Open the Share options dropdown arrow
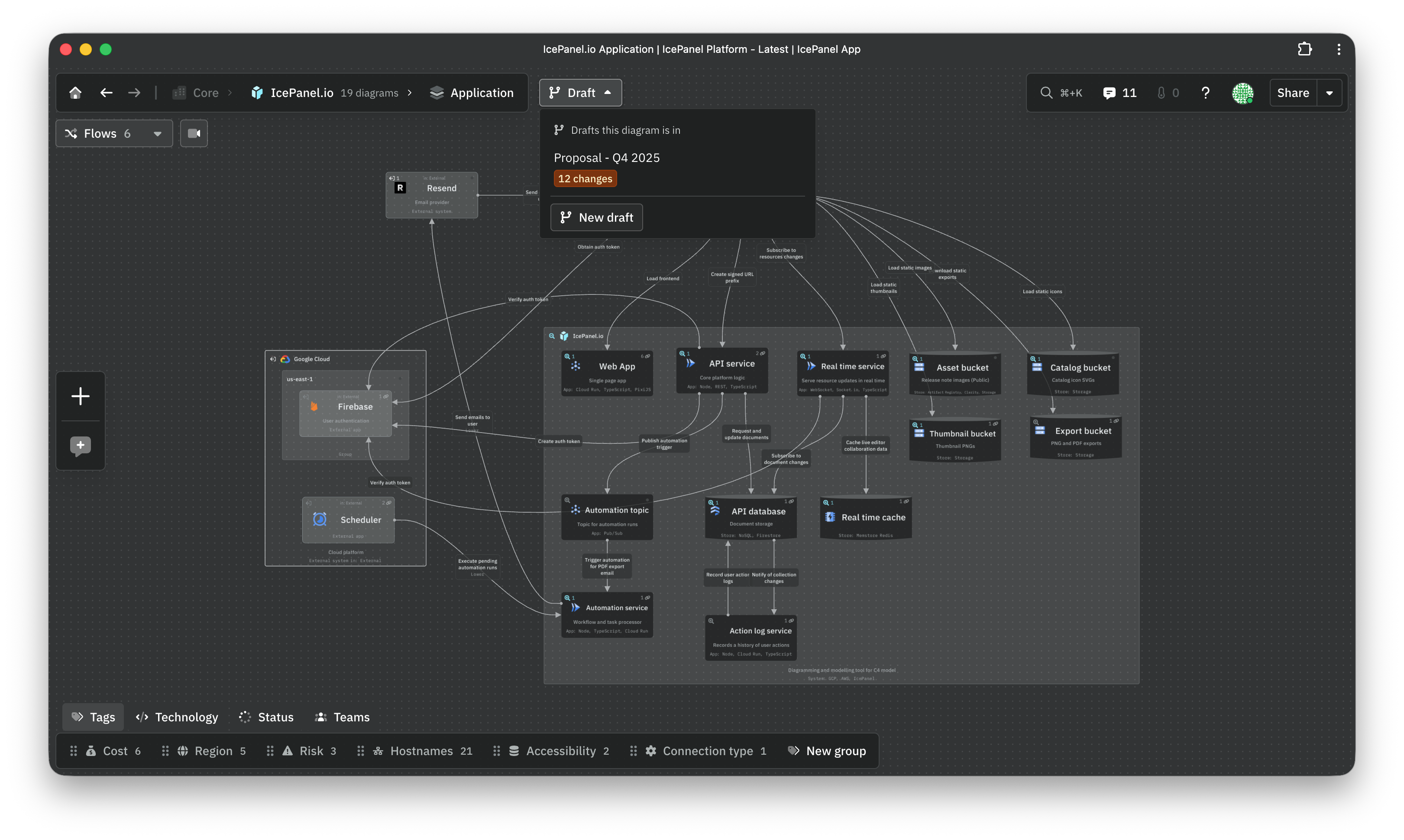The height and width of the screenshot is (840, 1404). click(1329, 93)
